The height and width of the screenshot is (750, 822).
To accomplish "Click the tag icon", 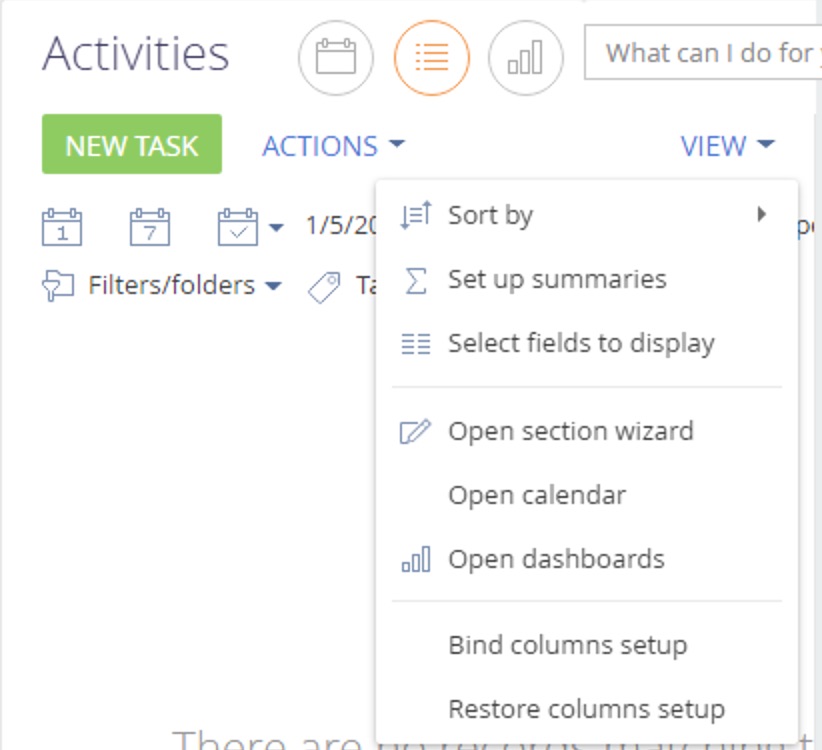I will point(324,287).
